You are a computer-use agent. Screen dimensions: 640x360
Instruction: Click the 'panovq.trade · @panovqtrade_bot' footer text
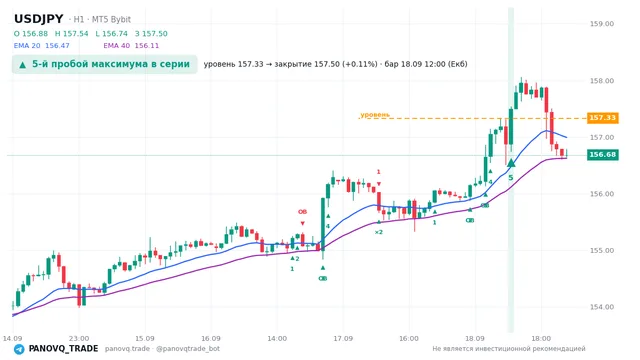(162, 349)
